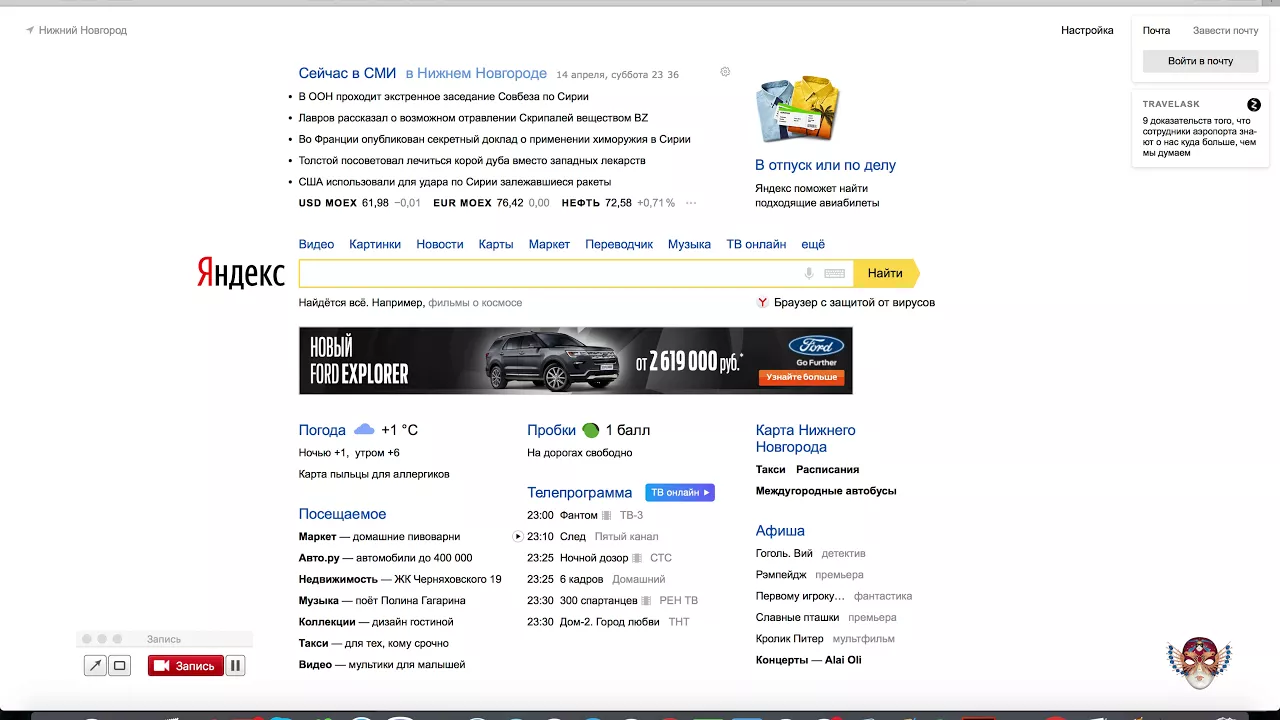This screenshot has width=1280, height=720.
Task: Select the rectangle tool in recording panel
Action: coord(120,665)
